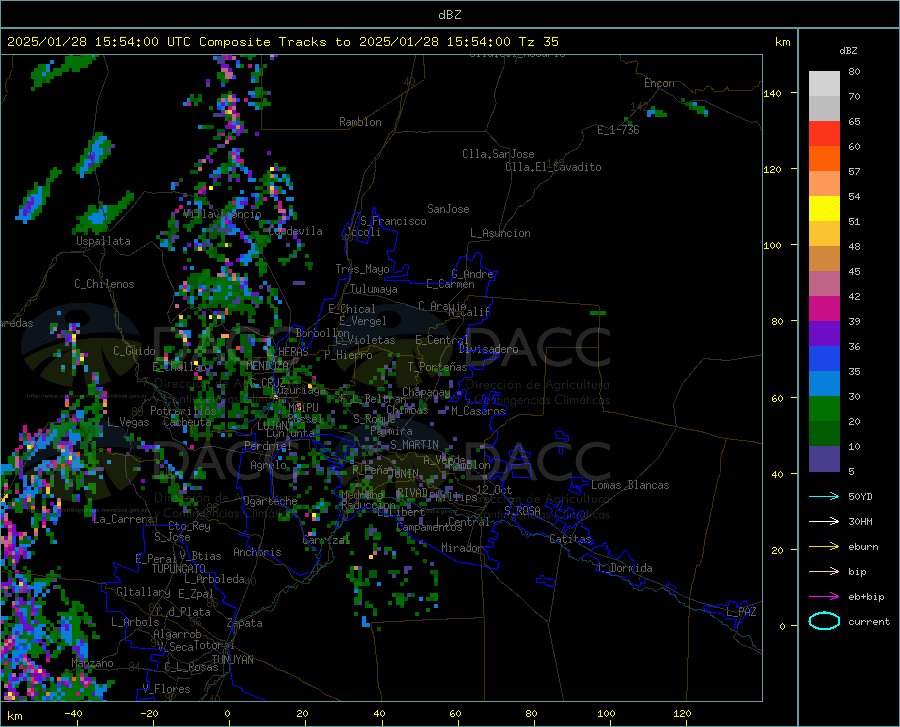
Task: Click the 'S_Francisco' map label
Action: click(393, 221)
